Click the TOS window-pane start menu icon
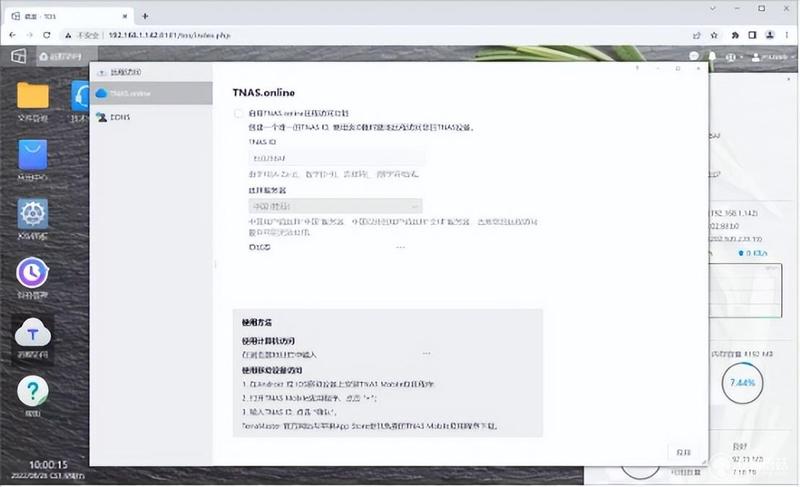The height and width of the screenshot is (487, 800). pyautogui.click(x=18, y=56)
